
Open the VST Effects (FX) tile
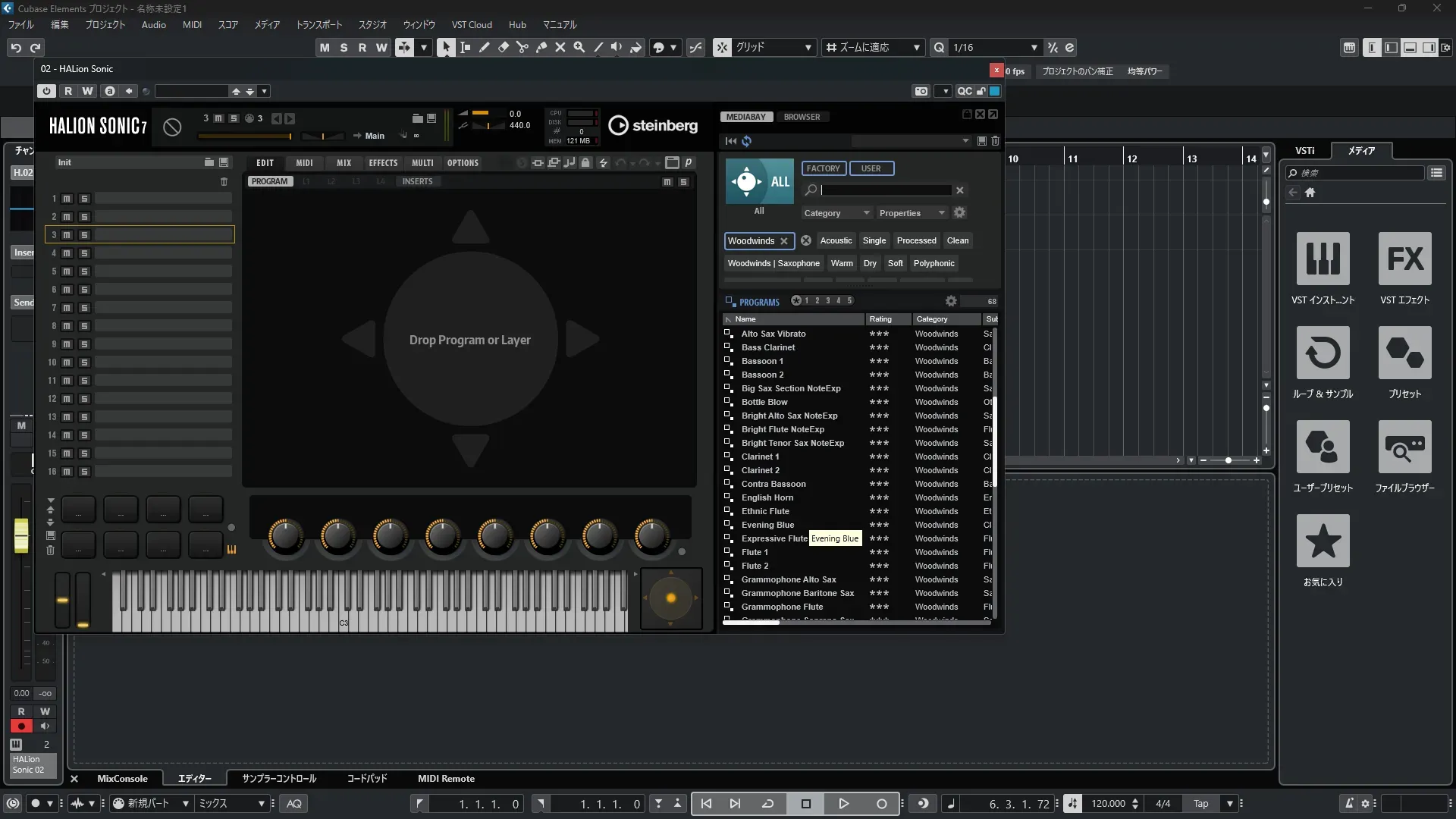[x=1404, y=259]
